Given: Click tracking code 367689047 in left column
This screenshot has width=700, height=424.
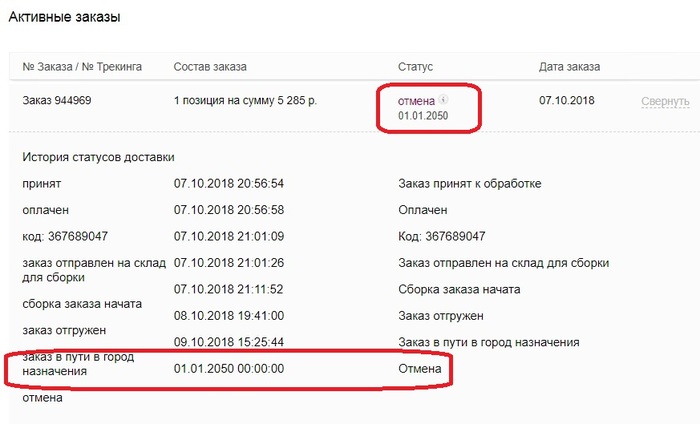Looking at the screenshot, I should click(65, 237).
